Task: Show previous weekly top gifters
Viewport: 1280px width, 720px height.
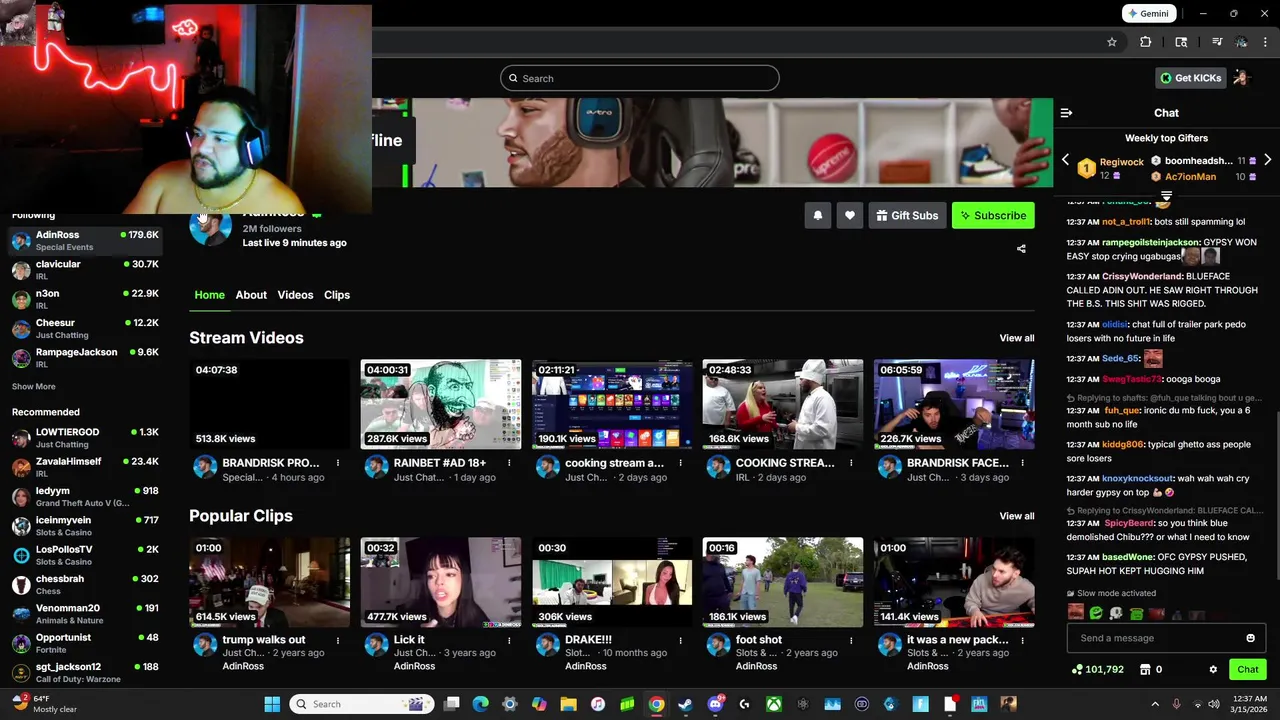Action: [x=1065, y=160]
